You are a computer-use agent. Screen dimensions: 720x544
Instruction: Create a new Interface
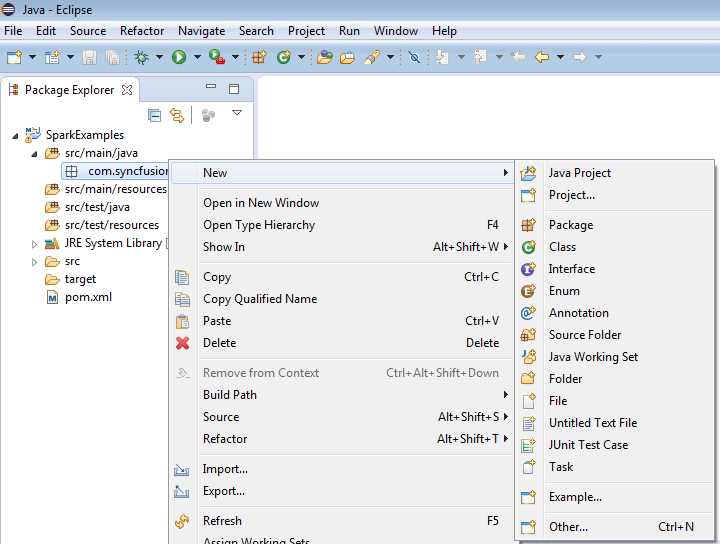click(x=615, y=269)
